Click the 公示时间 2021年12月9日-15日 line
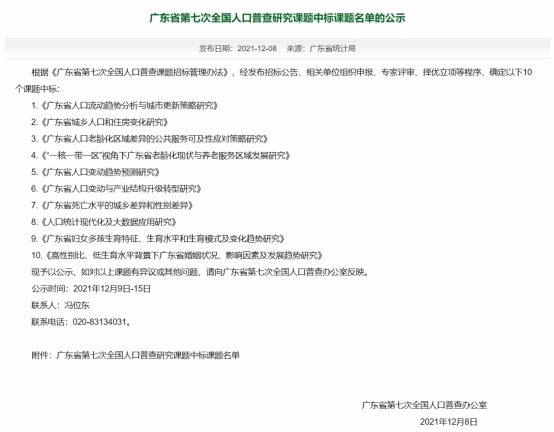Viewport: 554px width, 432px height. pyautogui.click(x=91, y=289)
